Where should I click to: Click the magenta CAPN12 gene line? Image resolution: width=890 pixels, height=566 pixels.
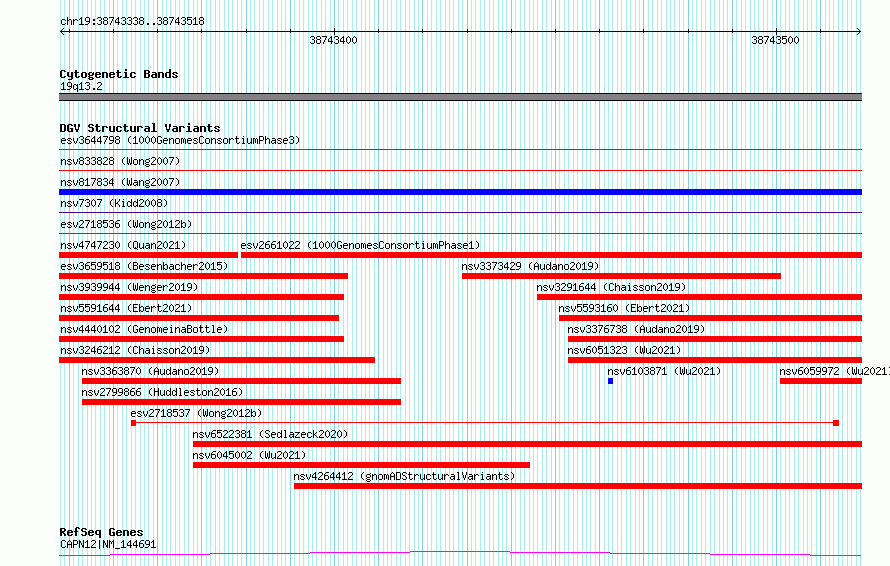click(x=460, y=553)
